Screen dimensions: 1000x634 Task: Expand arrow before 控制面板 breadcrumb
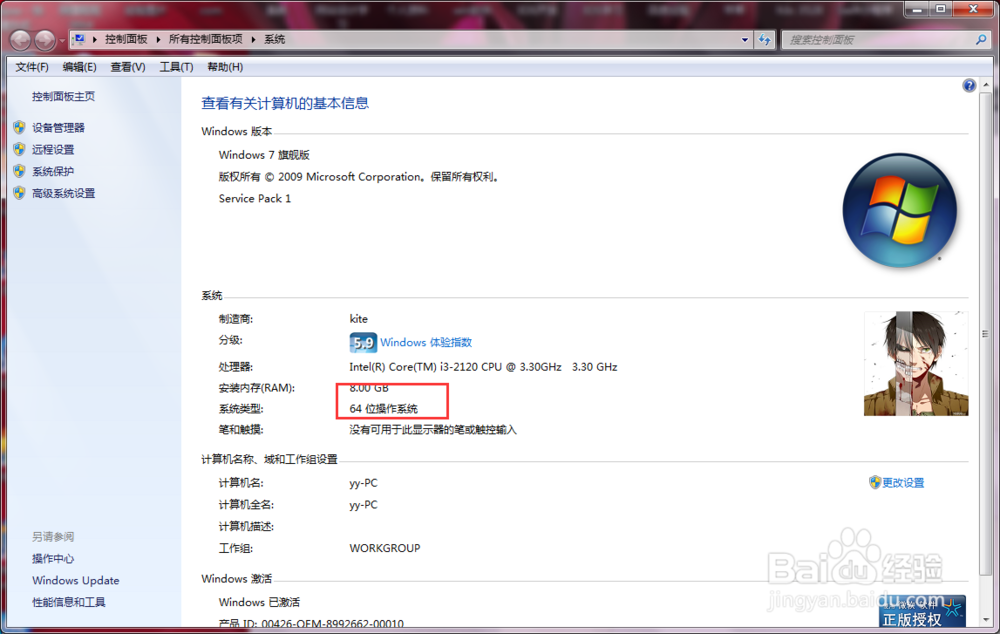point(94,40)
